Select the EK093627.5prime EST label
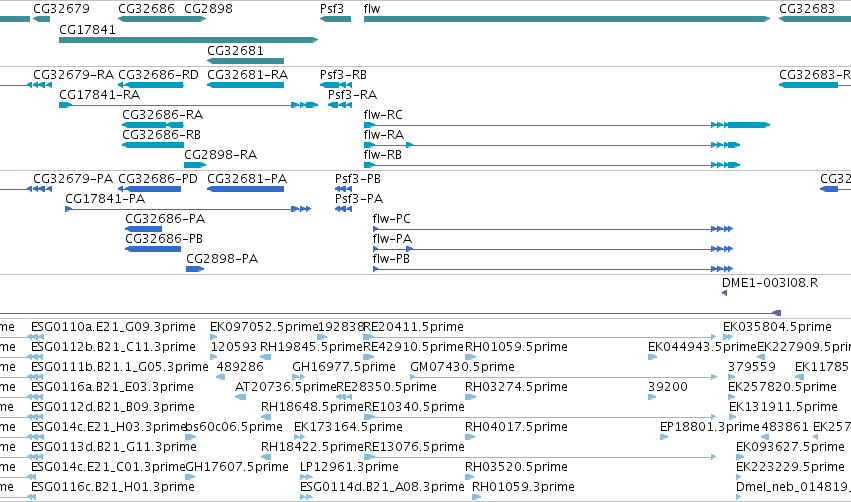 click(790, 447)
